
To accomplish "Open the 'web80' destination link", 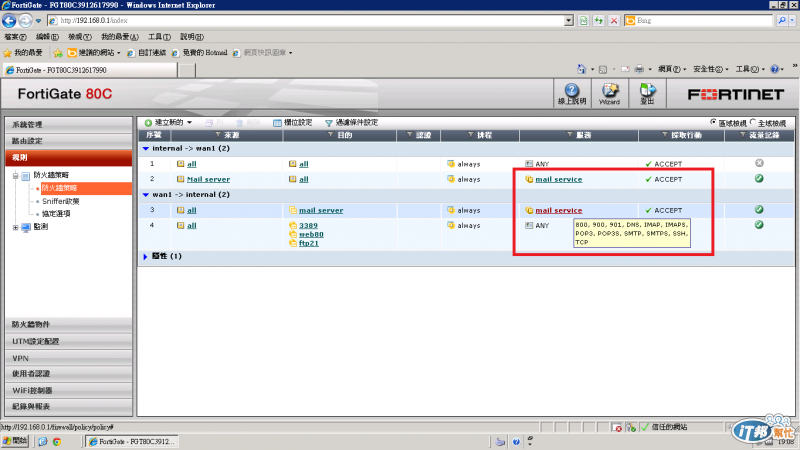I will point(311,234).
